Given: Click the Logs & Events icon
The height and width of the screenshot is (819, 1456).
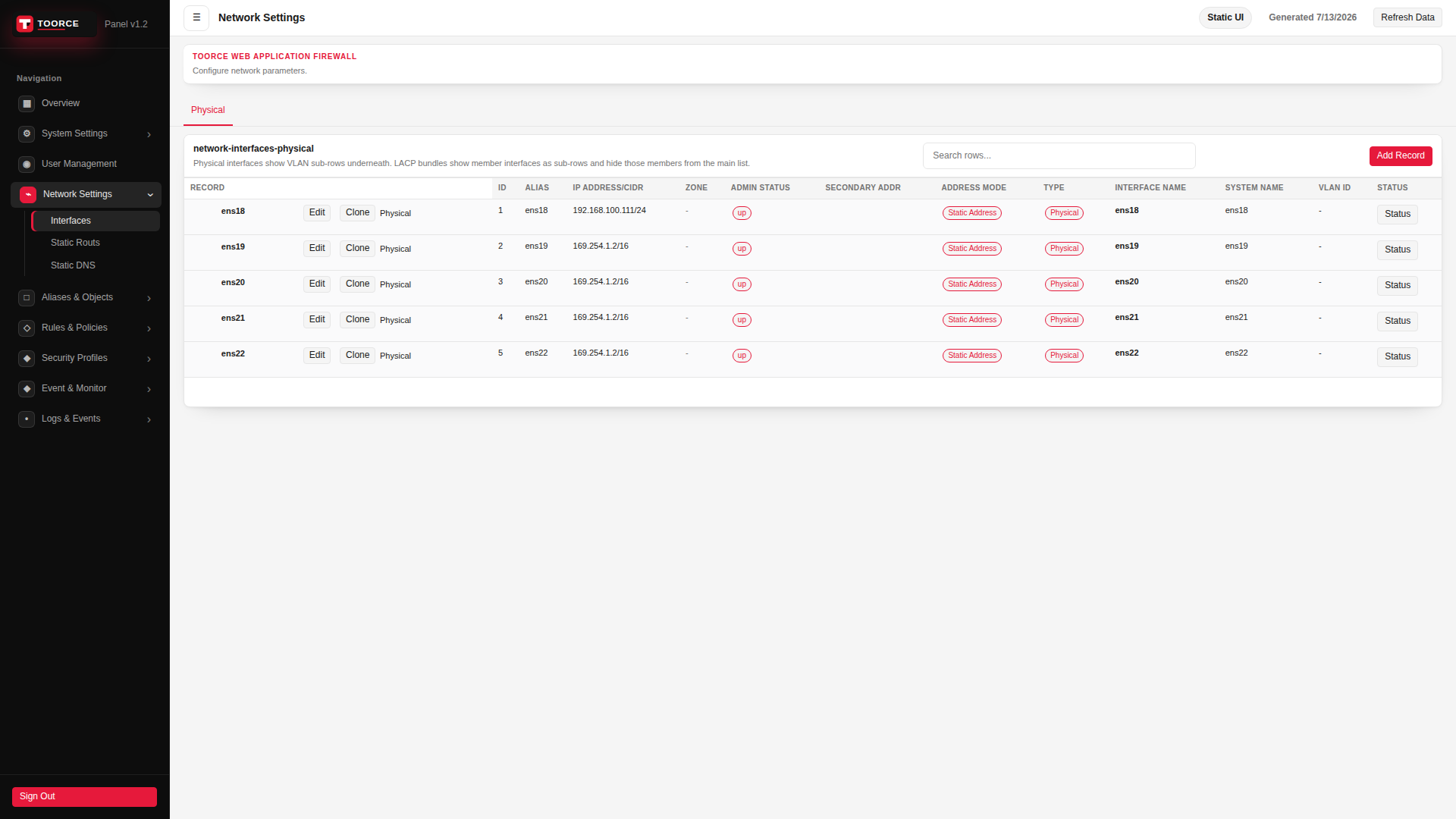Looking at the screenshot, I should pos(27,419).
